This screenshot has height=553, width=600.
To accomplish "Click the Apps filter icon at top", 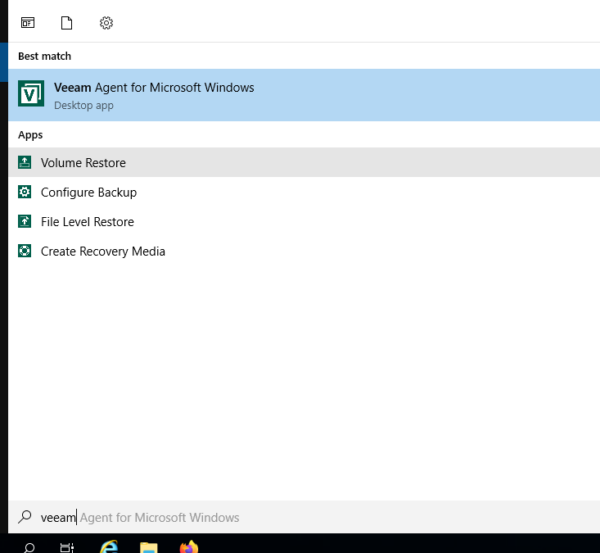I will [28, 22].
